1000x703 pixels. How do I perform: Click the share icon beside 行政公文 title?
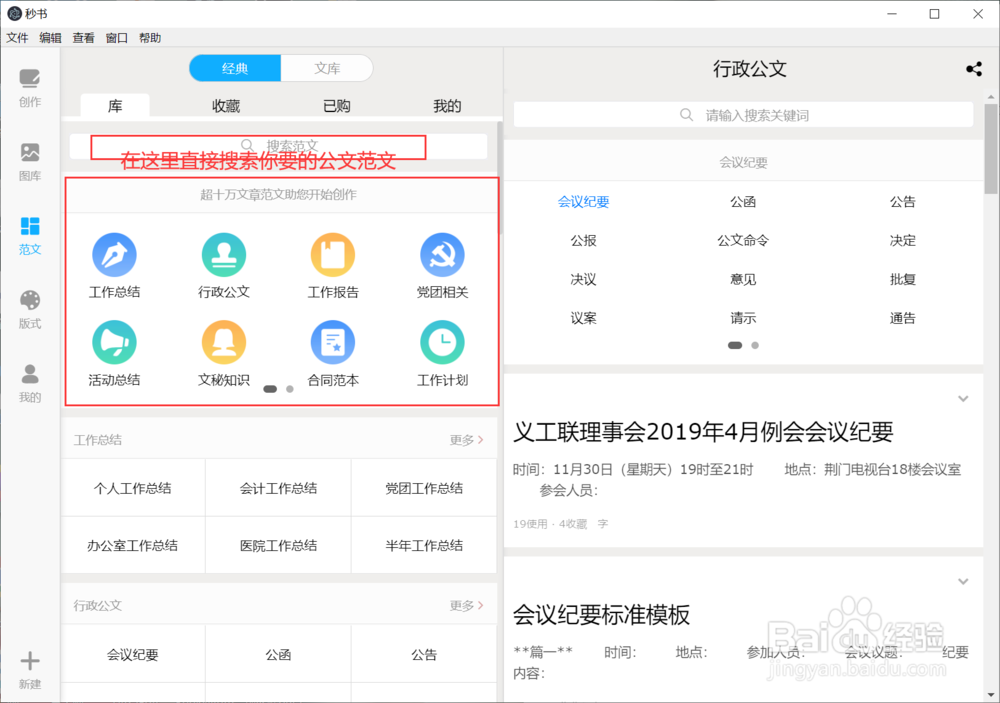[974, 68]
